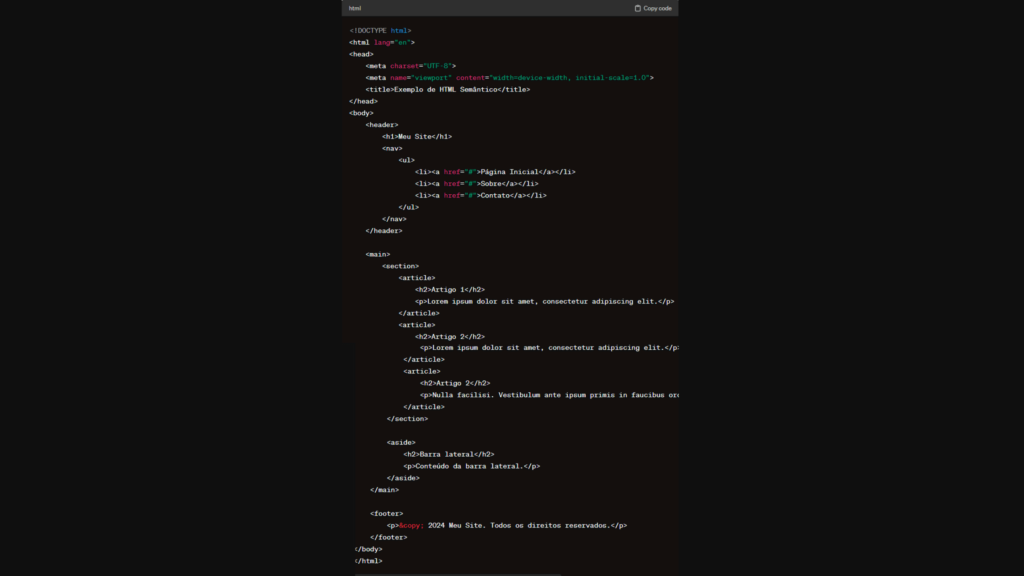
Task: Click the opening <footer> tag line
Action: 387,513
